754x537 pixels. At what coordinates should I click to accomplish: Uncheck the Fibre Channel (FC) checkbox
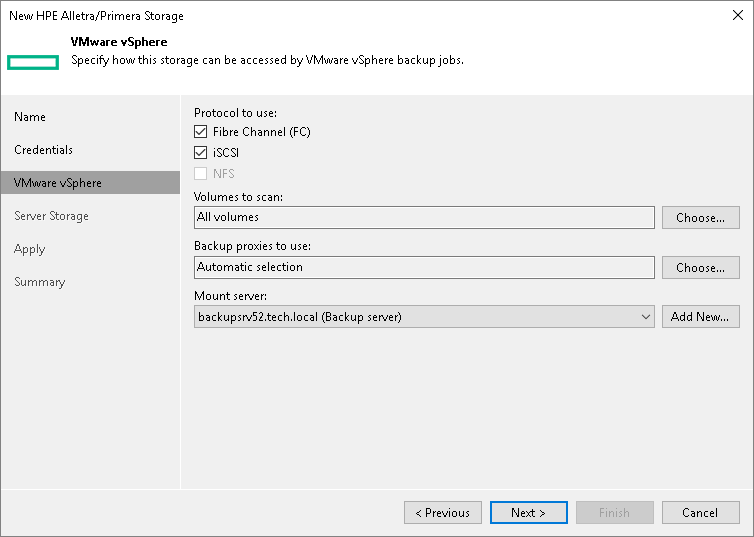click(201, 132)
